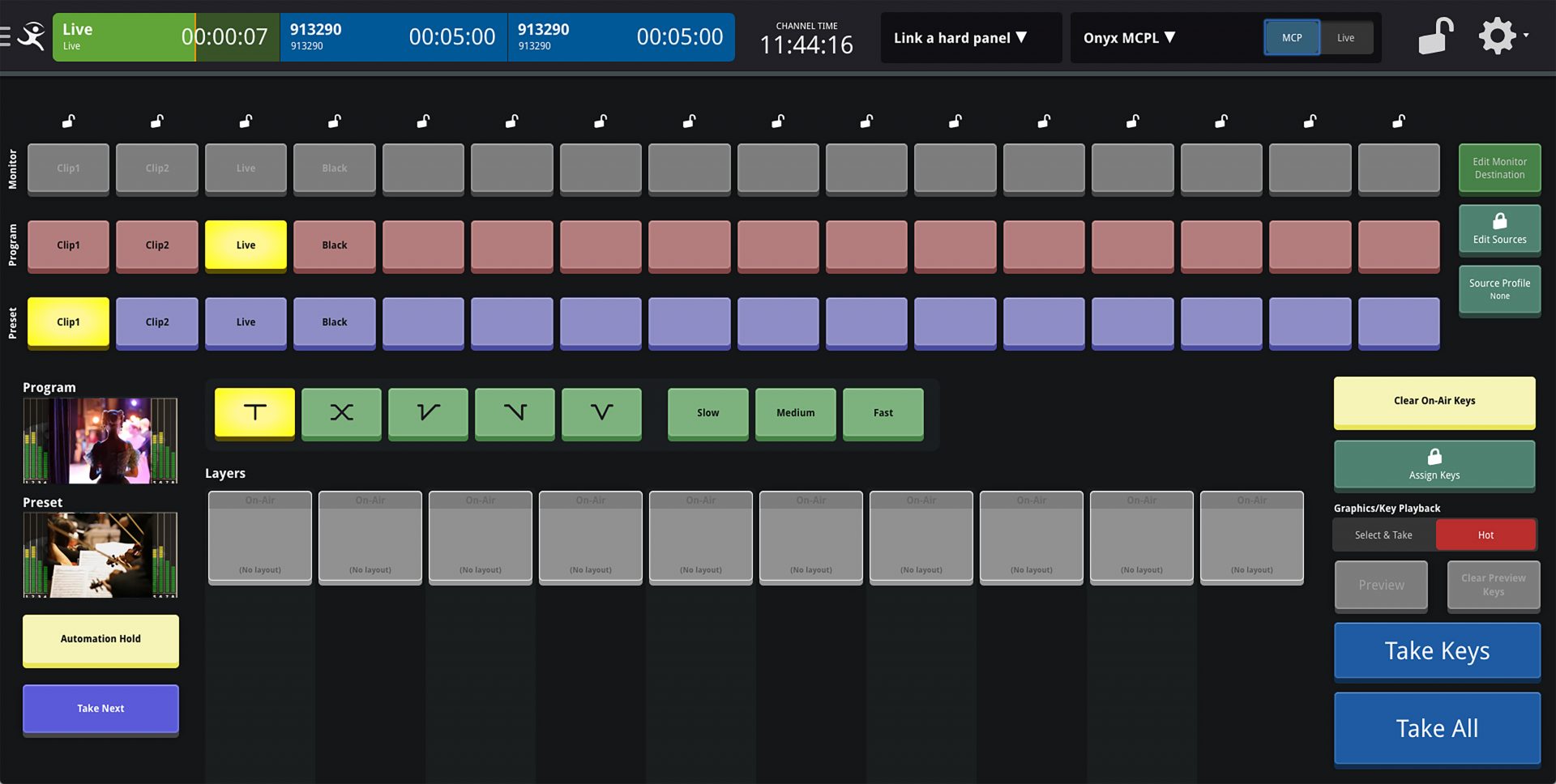Activate Automation Hold
Viewport: 1556px width, 784px height.
point(100,639)
